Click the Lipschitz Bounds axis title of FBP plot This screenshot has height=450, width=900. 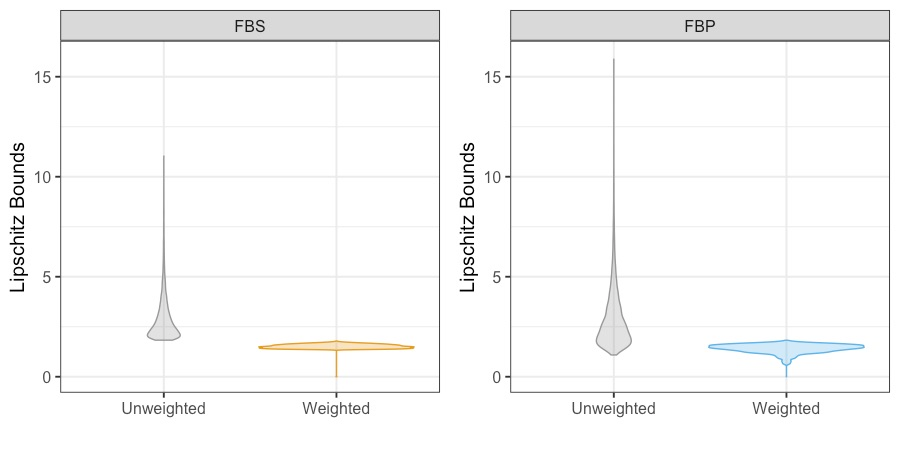click(x=468, y=216)
